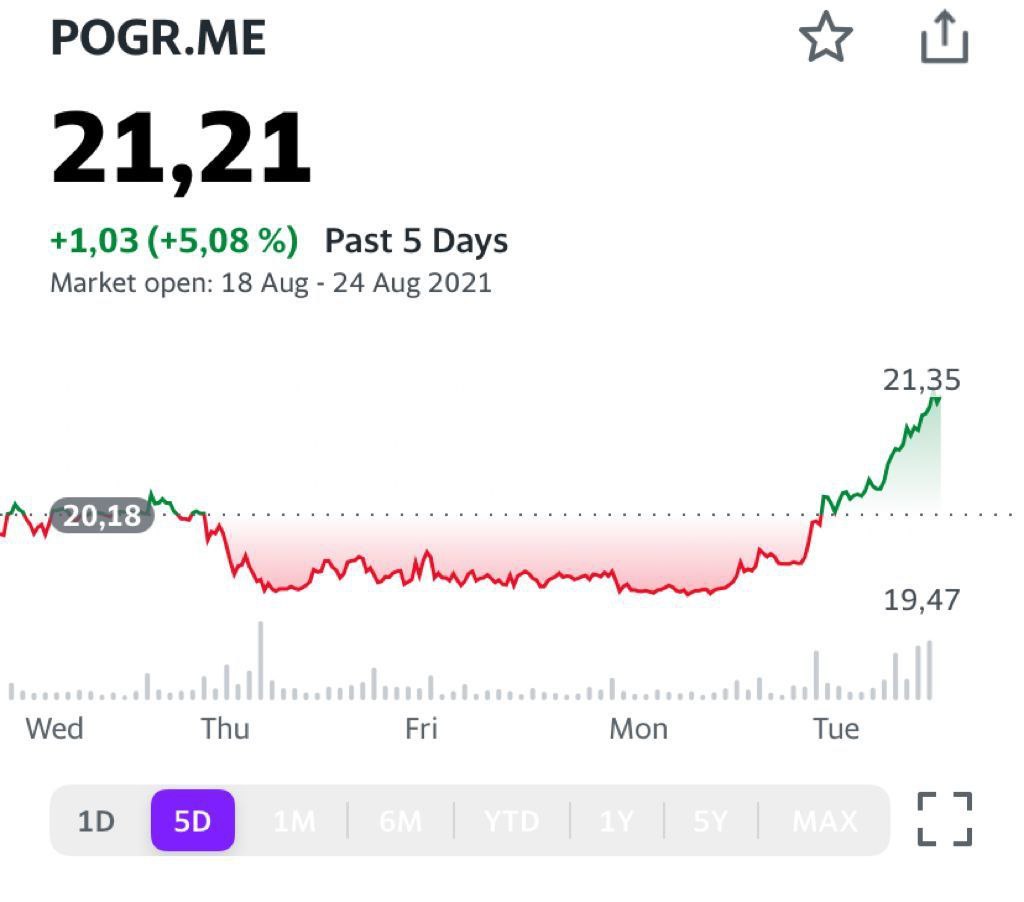Image resolution: width=1024 pixels, height=902 pixels.
Task: Switch chart to 6M range
Action: click(x=400, y=822)
